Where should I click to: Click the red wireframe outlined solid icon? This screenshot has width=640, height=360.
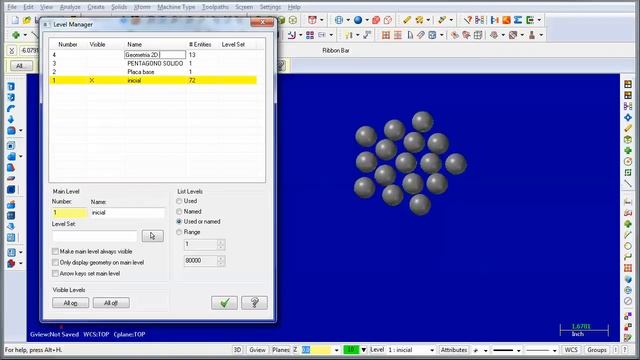tap(388, 20)
